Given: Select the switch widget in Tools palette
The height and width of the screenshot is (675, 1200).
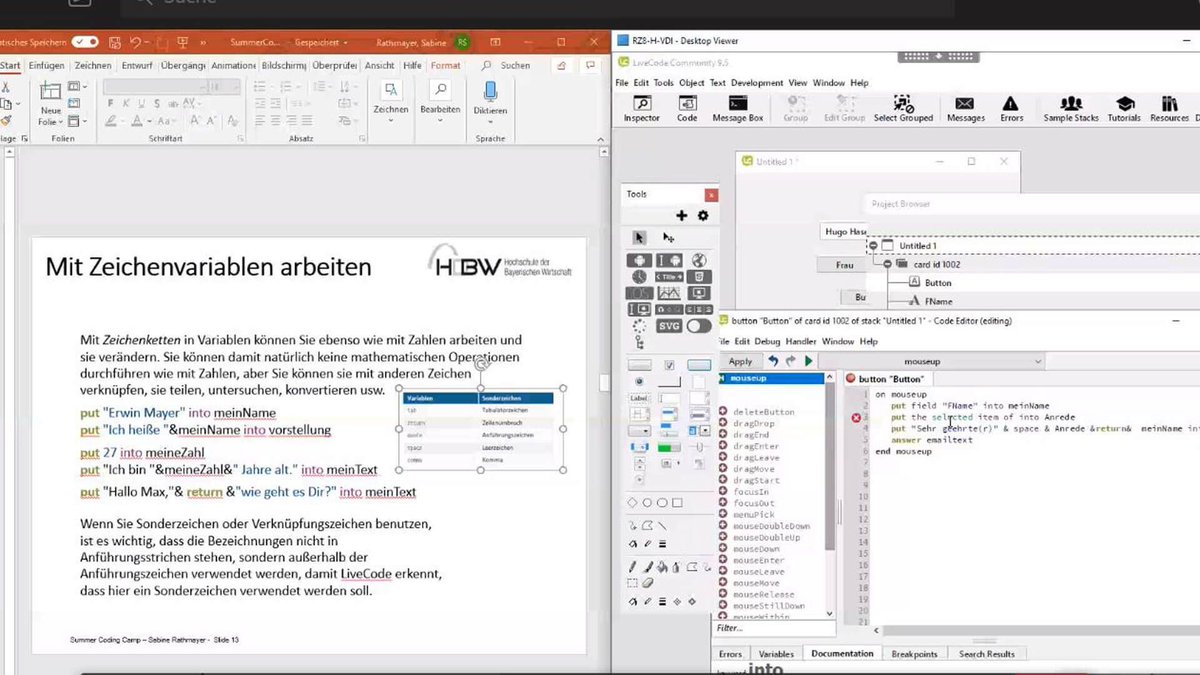Looking at the screenshot, I should 699,326.
